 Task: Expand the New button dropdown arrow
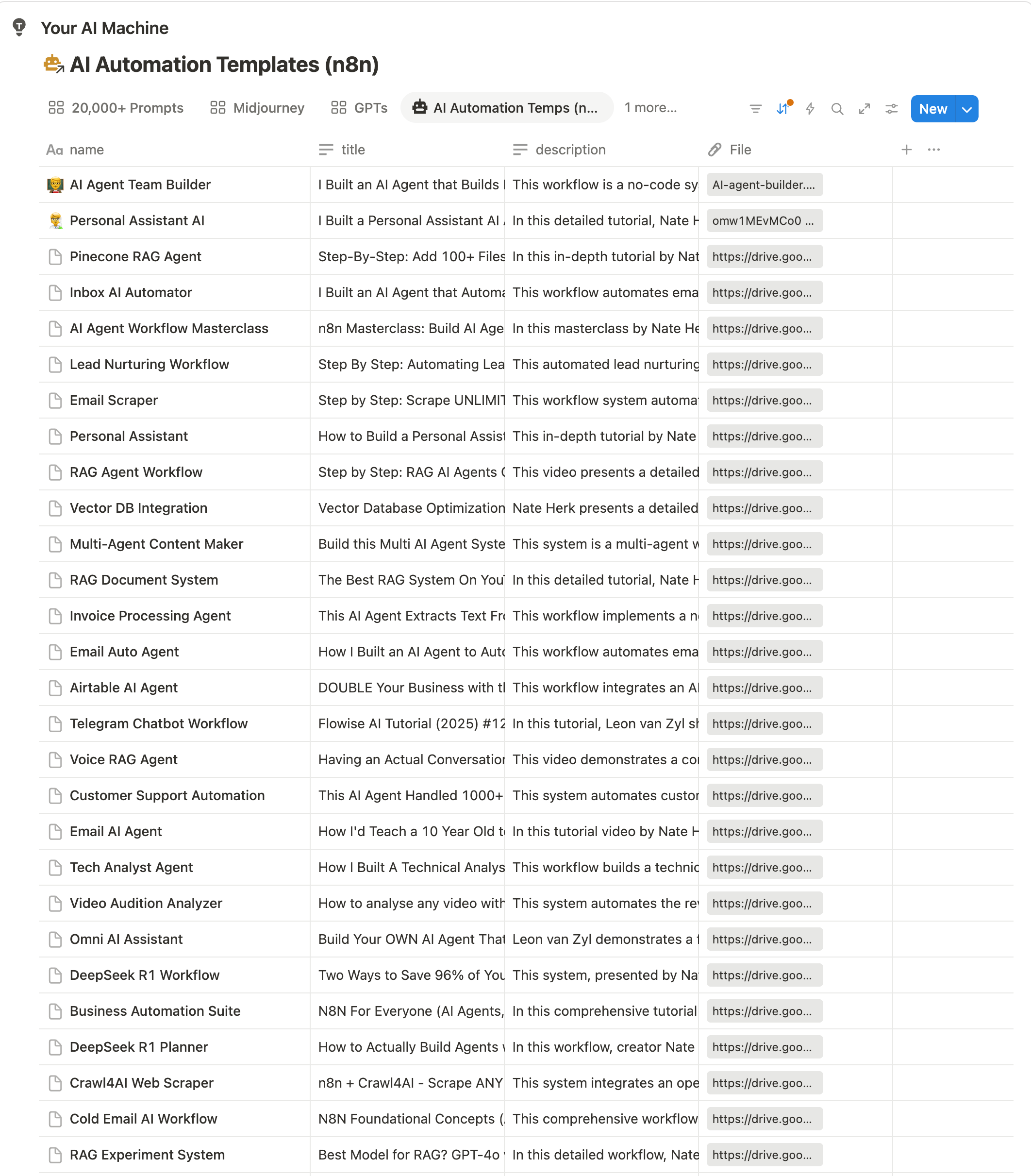[967, 109]
